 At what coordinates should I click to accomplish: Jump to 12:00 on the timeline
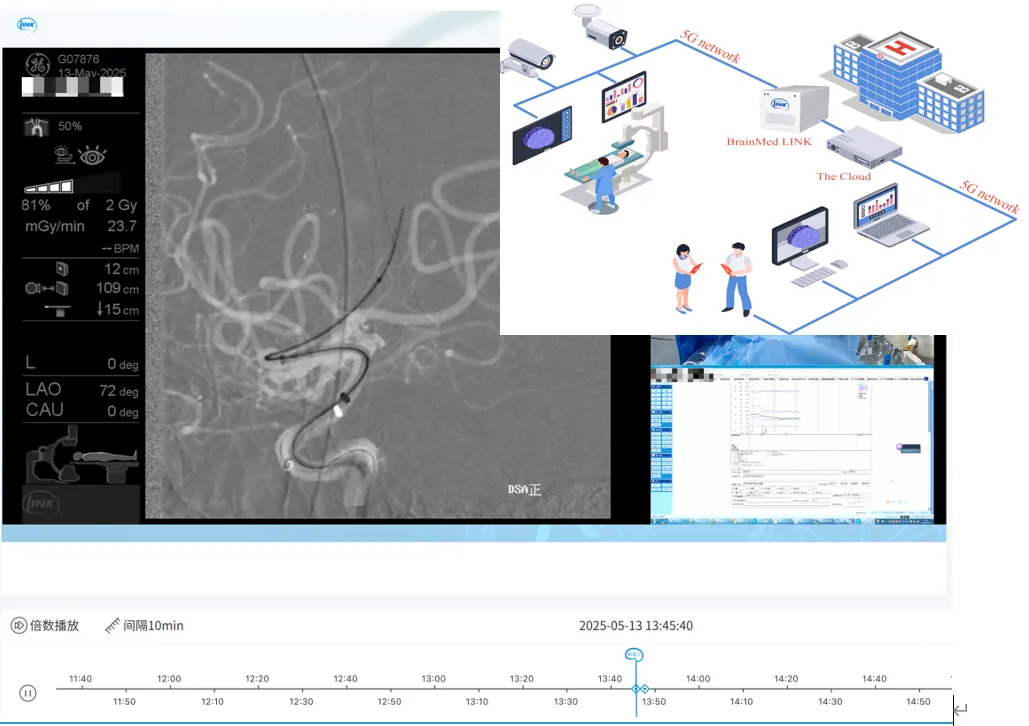point(169,680)
